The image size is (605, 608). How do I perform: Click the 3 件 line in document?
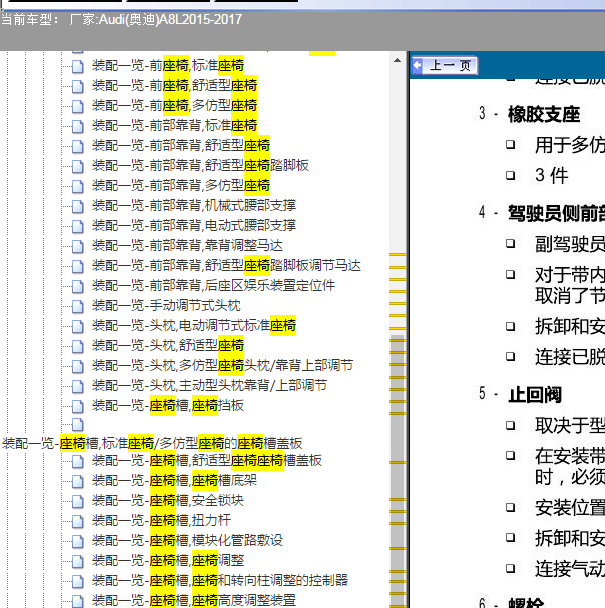[551, 175]
